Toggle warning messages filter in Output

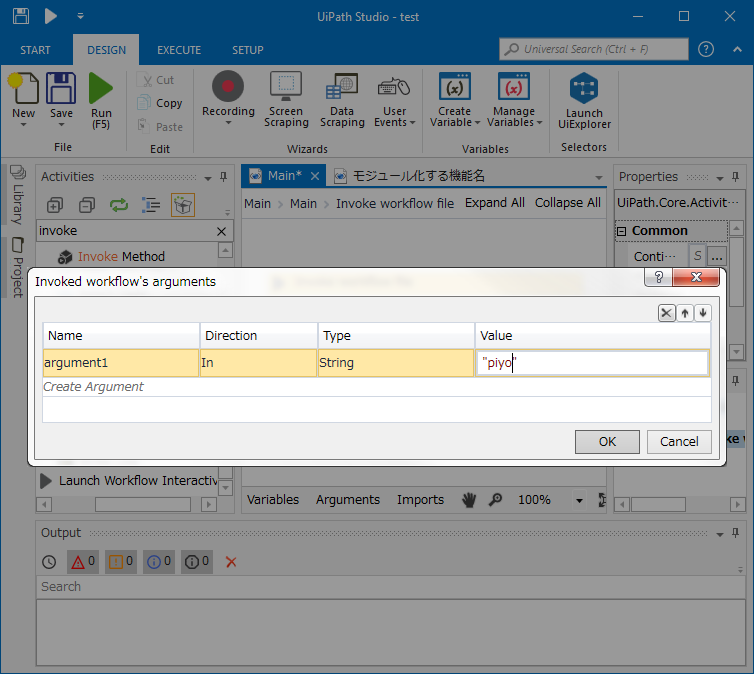(121, 562)
